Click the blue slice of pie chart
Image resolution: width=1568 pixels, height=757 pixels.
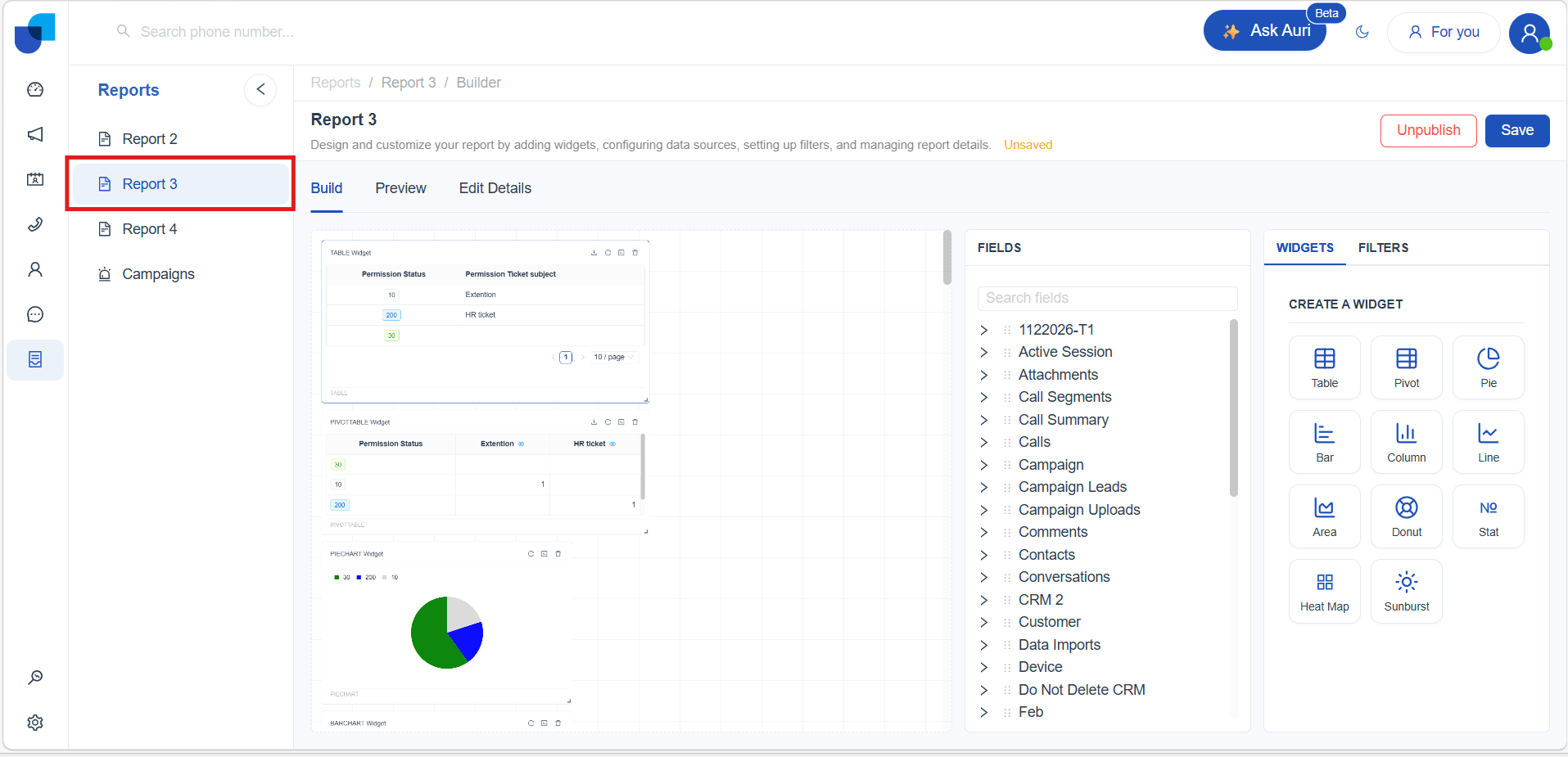pos(467,640)
